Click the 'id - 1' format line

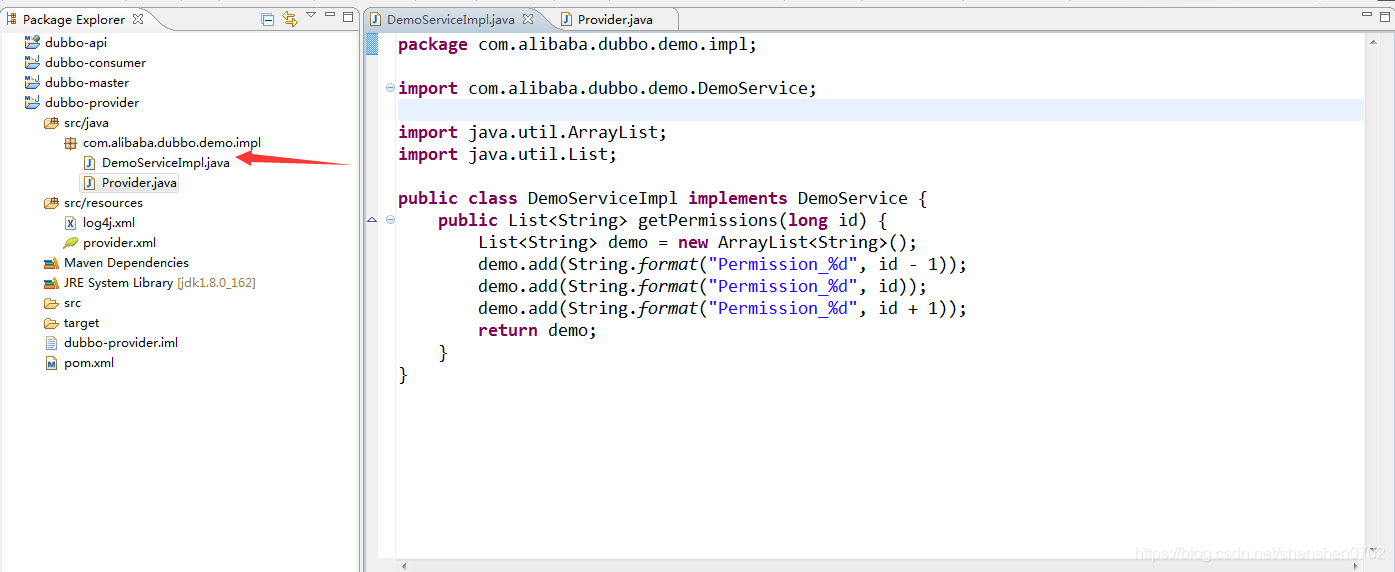tap(722, 264)
